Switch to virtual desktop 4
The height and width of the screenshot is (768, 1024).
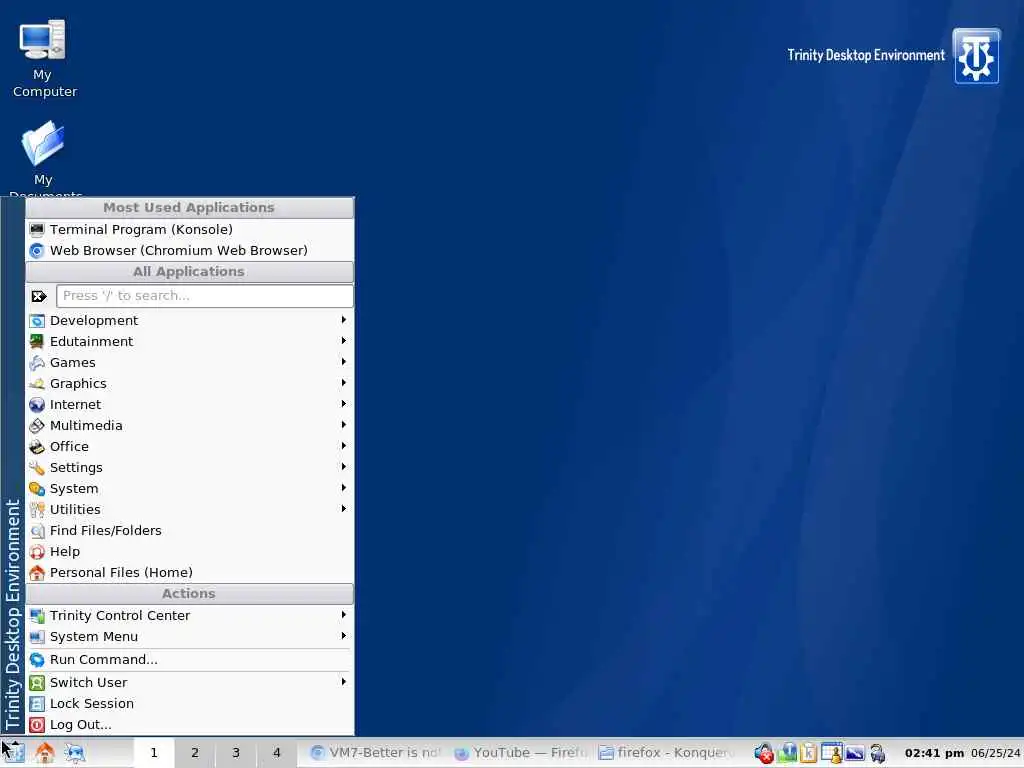(277, 752)
